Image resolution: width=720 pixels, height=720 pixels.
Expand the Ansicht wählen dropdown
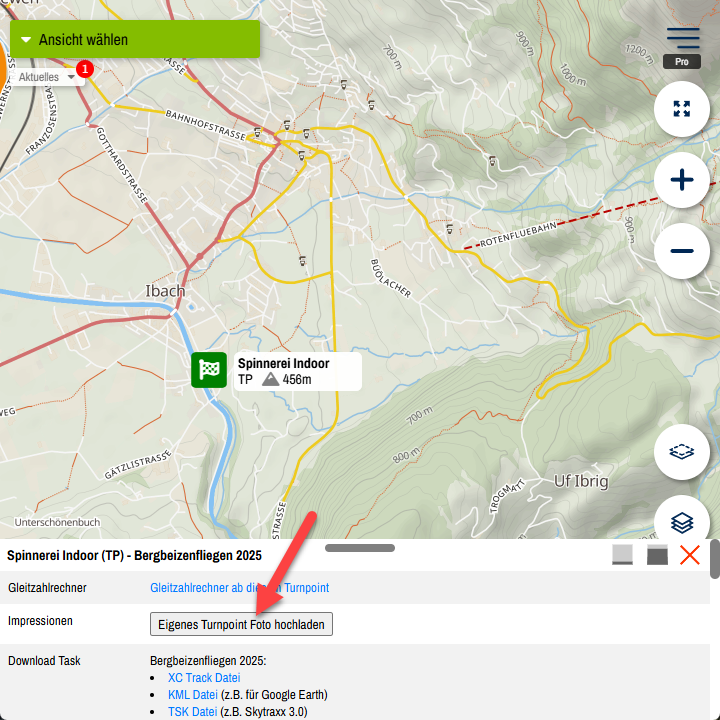point(134,40)
